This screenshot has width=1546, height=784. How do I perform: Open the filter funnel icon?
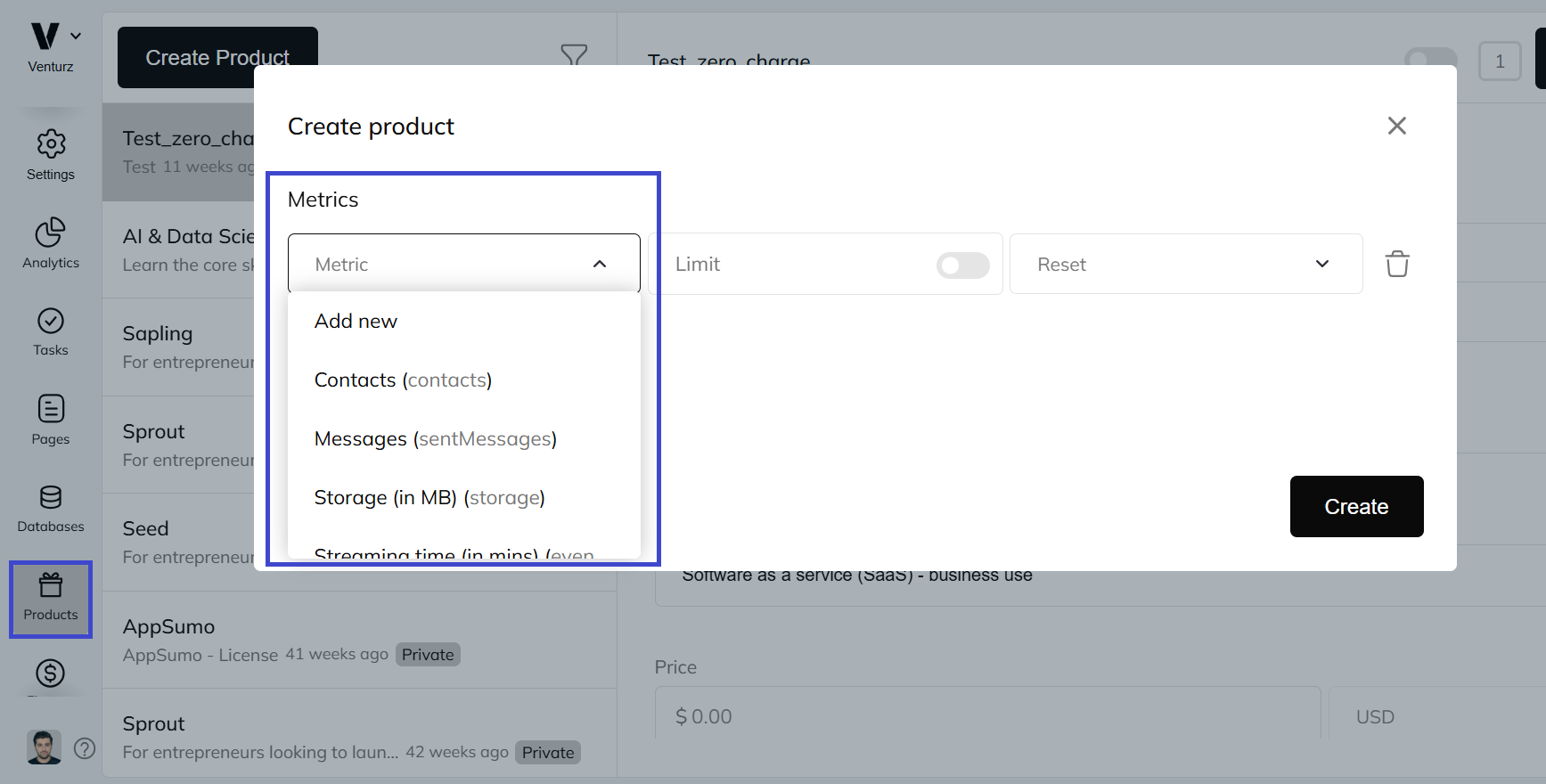click(574, 55)
